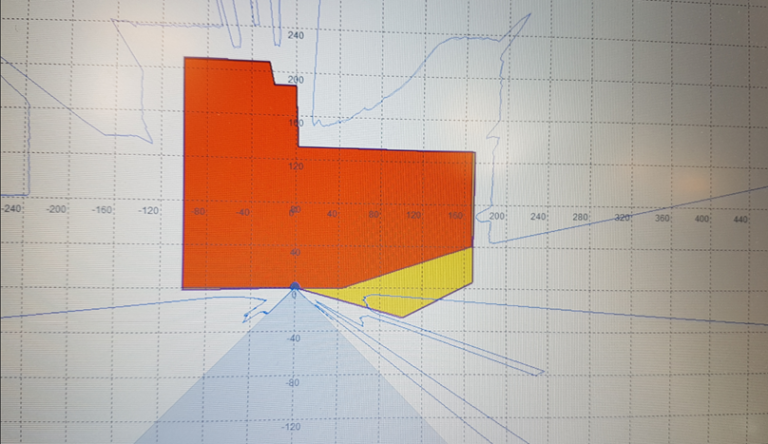Click the bottom-left corner vertex of red field

(183, 288)
